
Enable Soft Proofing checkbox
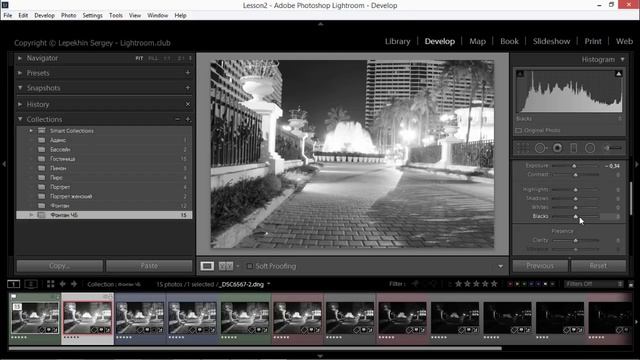click(x=250, y=266)
